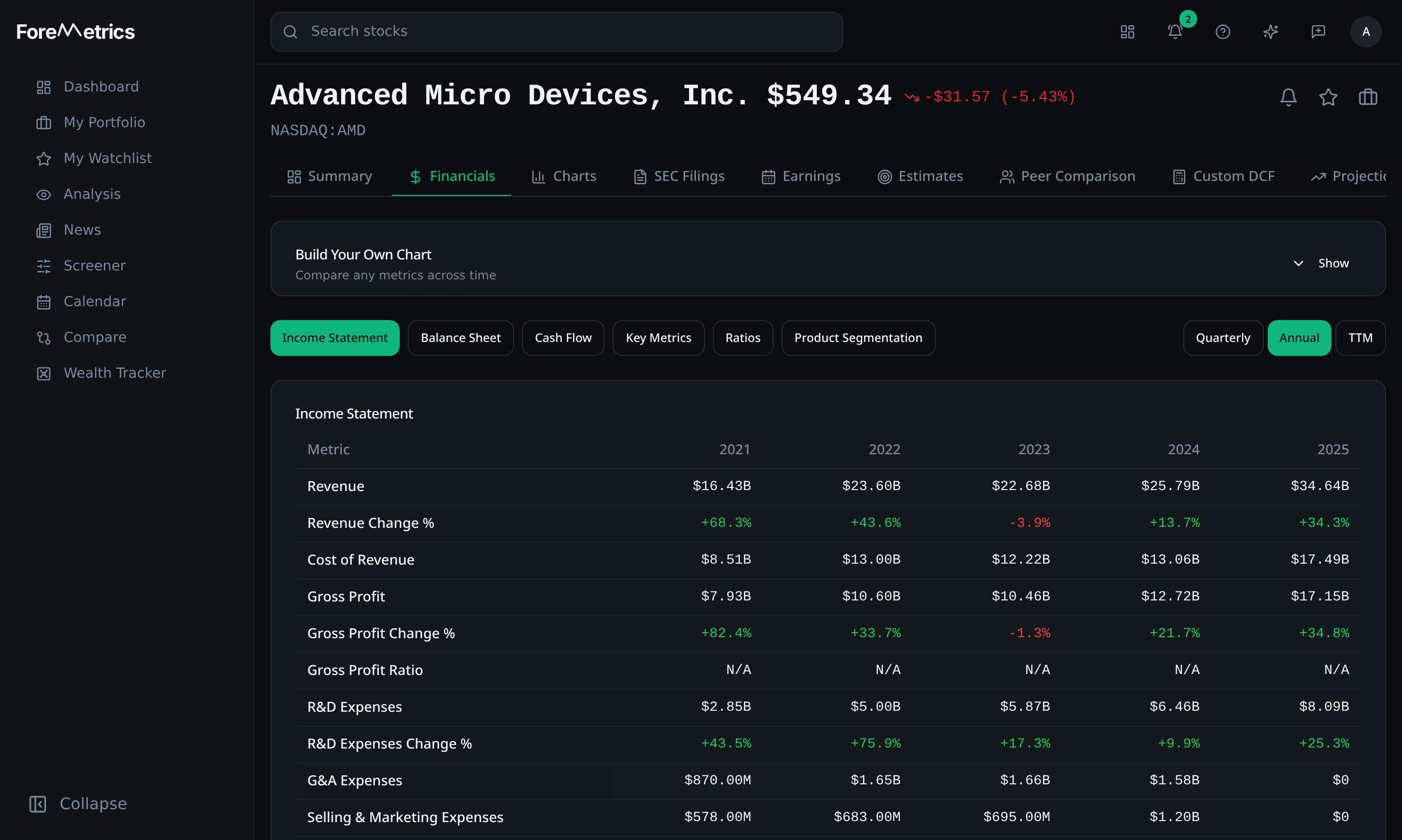Screen dimensions: 1402x840
Task: Click the Analysis eye icon
Action: click(x=44, y=195)
